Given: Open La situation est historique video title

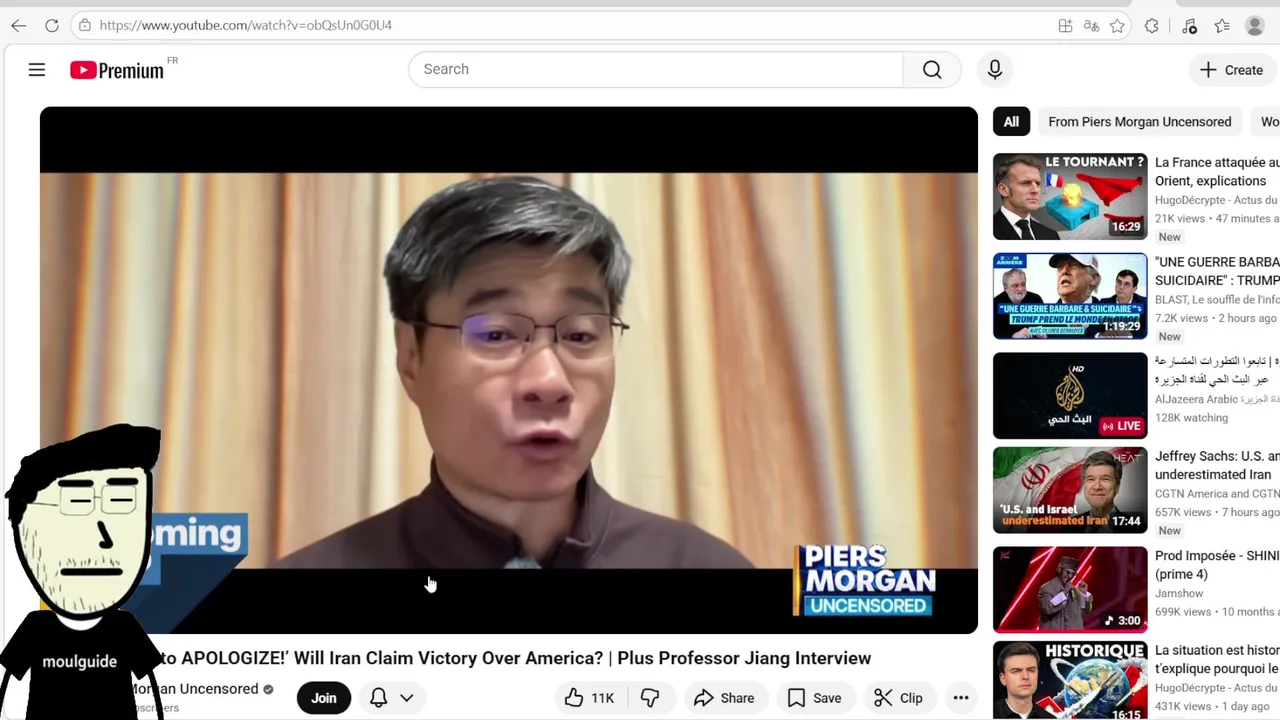Looking at the screenshot, I should 1217,659.
